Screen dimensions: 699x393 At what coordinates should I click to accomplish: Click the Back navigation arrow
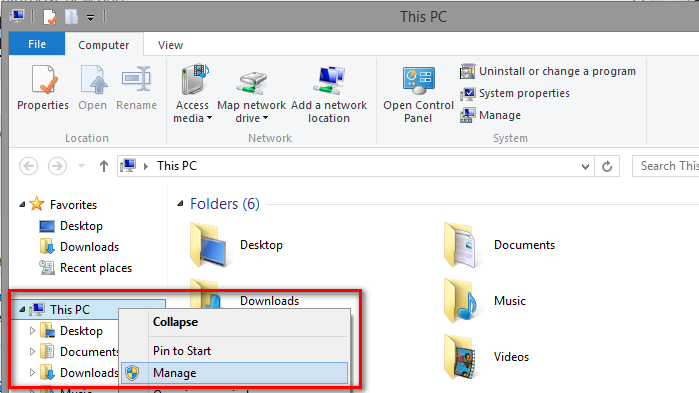(29, 166)
